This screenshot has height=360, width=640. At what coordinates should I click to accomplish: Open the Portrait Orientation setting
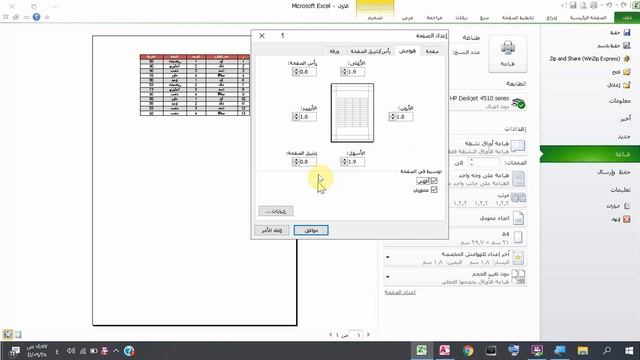click(488, 218)
